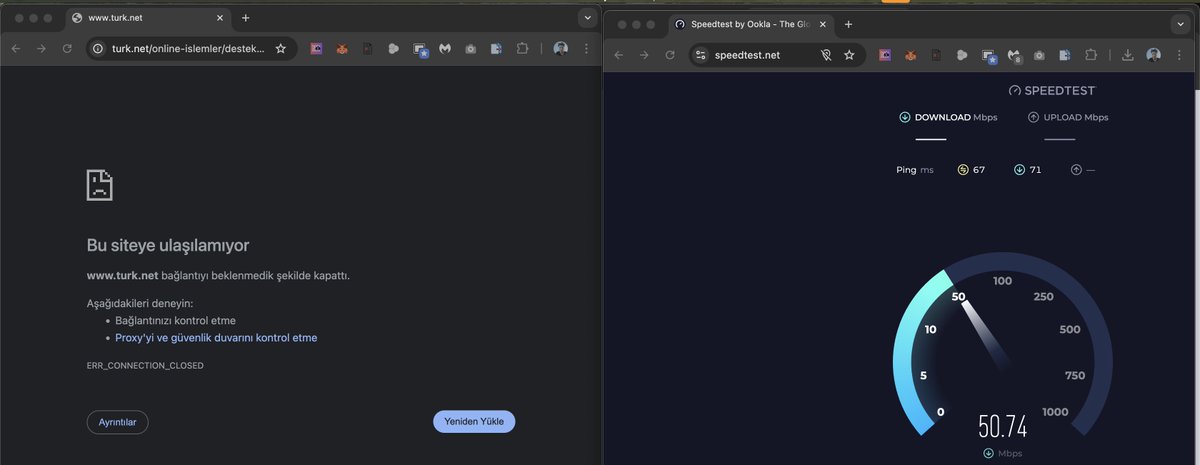Open profile avatar in Speedtest window
The width and height of the screenshot is (1200, 465).
click(x=1154, y=55)
